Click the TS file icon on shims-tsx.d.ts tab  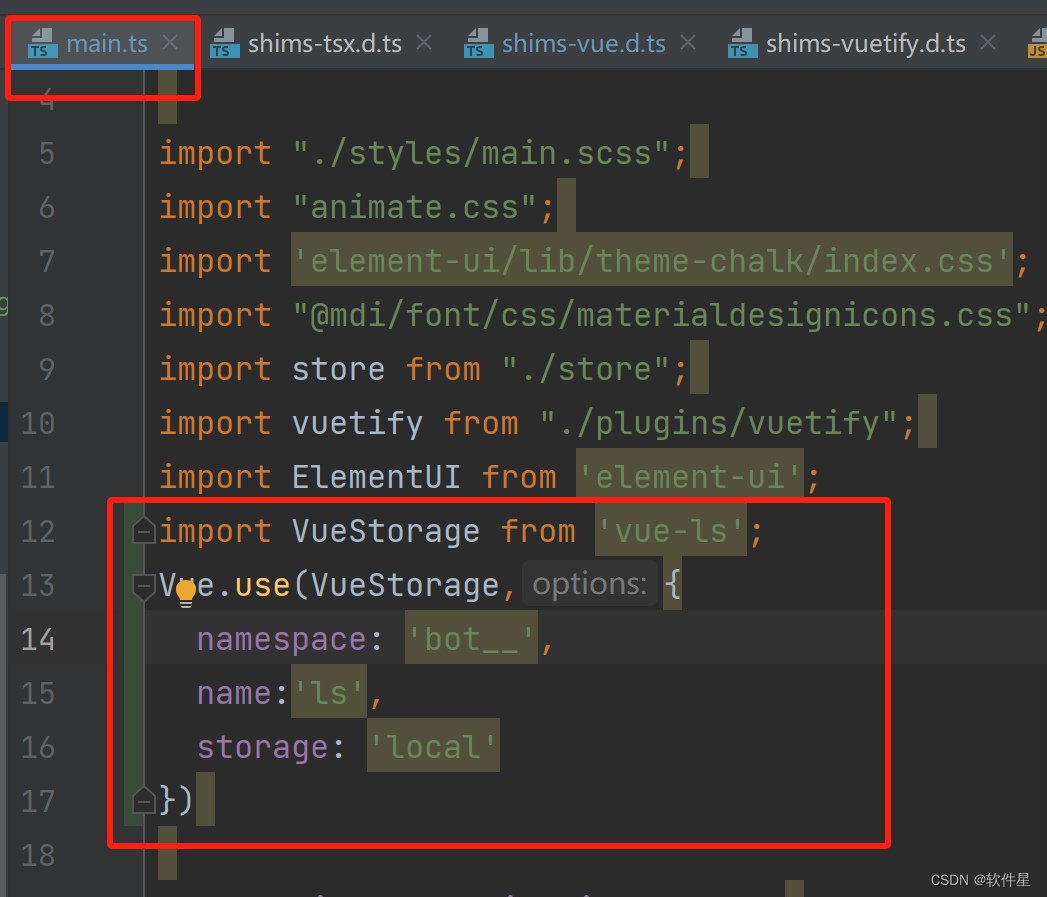point(227,42)
